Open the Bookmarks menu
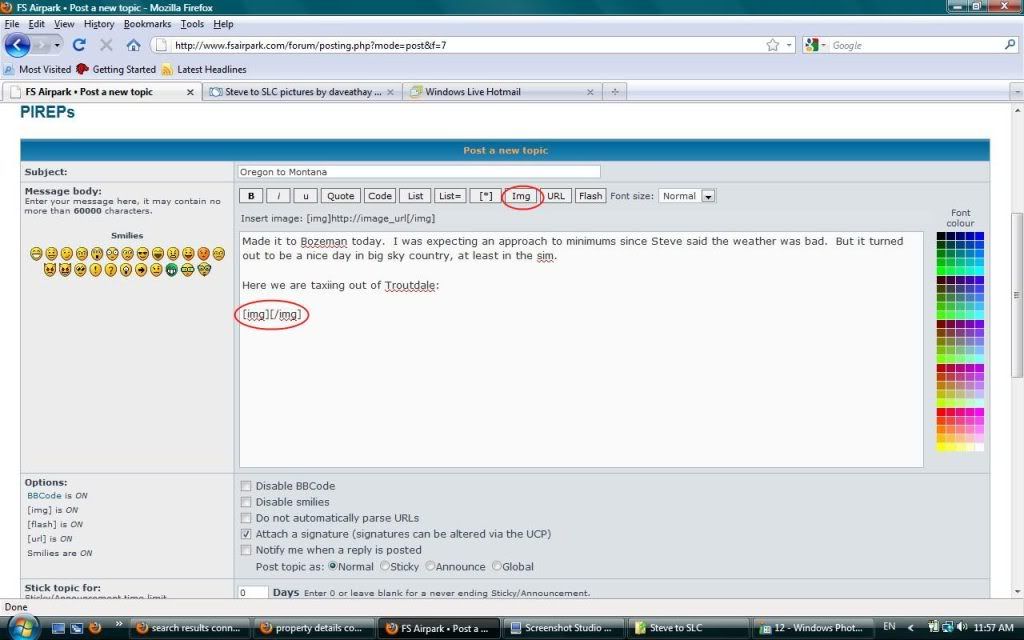This screenshot has height=640, width=1024. tap(147, 24)
